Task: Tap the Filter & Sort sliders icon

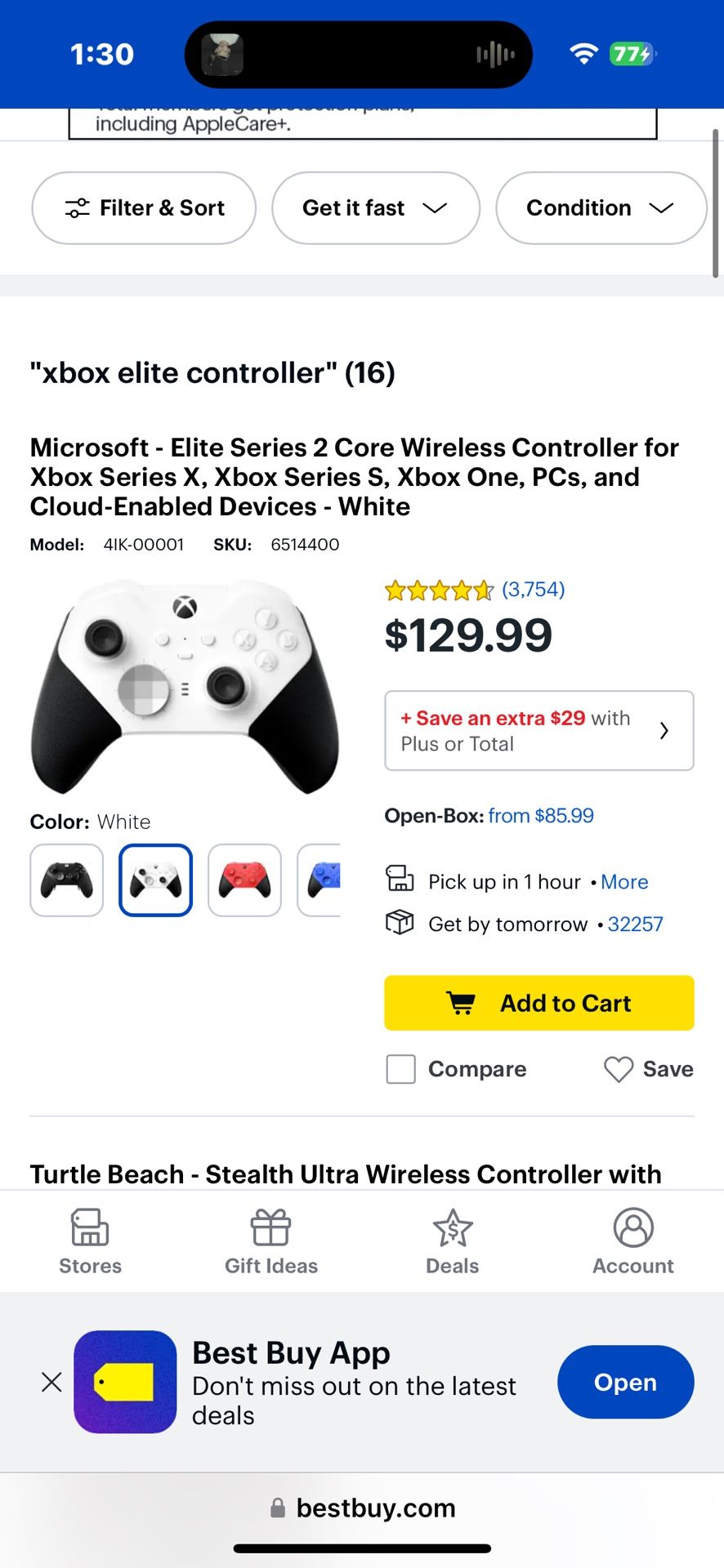Action: [78, 208]
